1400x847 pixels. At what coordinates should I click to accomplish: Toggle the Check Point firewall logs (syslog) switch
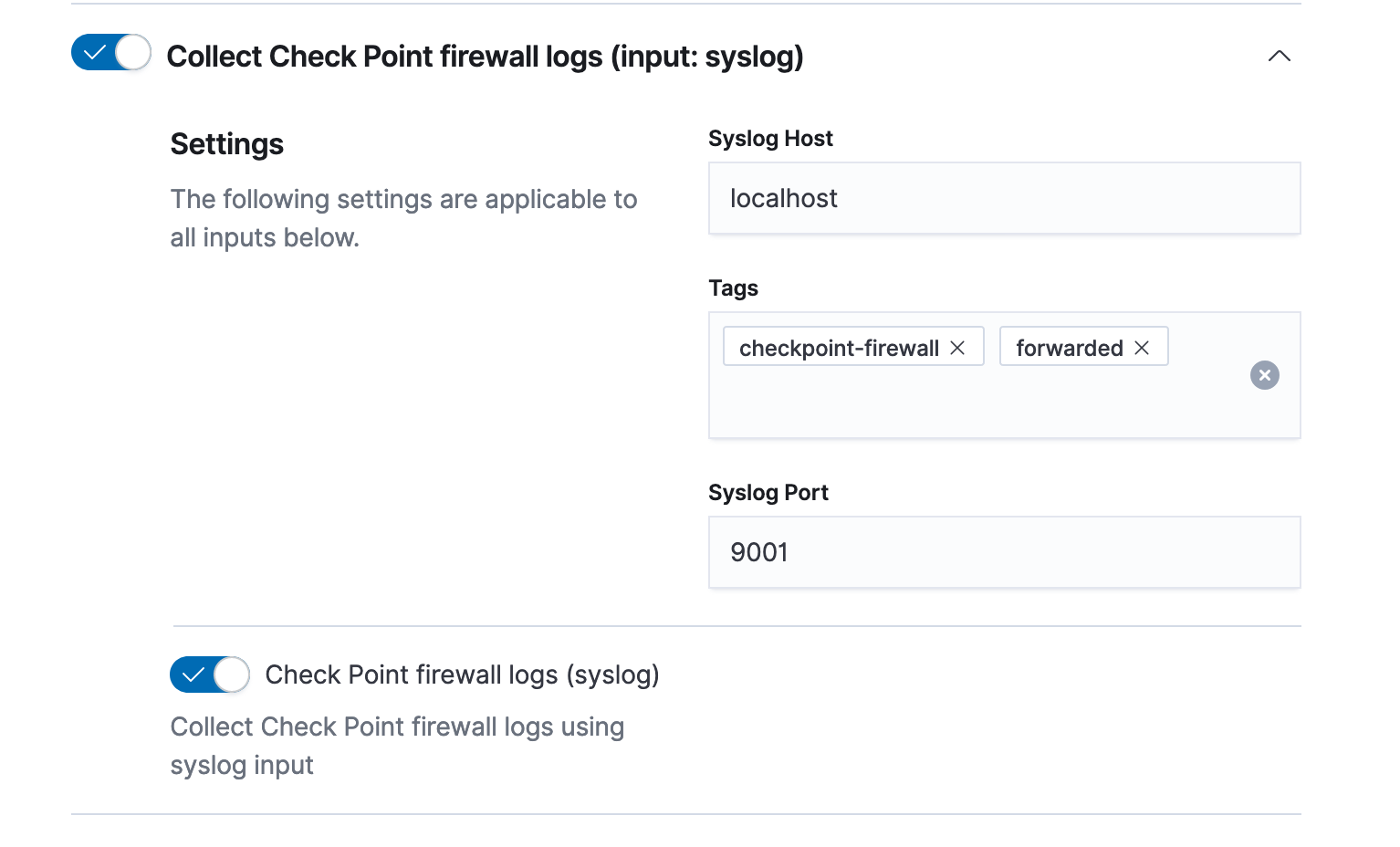point(210,674)
